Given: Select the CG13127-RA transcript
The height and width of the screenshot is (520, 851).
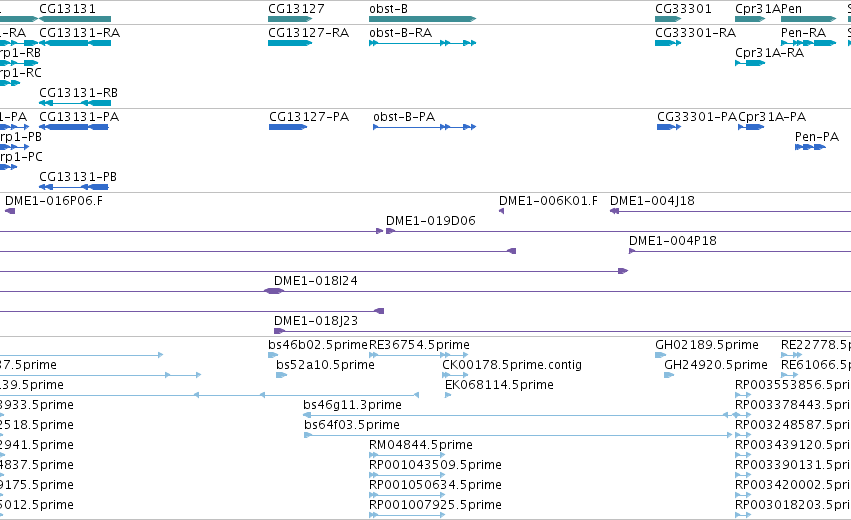Looking at the screenshot, I should click(x=290, y=43).
